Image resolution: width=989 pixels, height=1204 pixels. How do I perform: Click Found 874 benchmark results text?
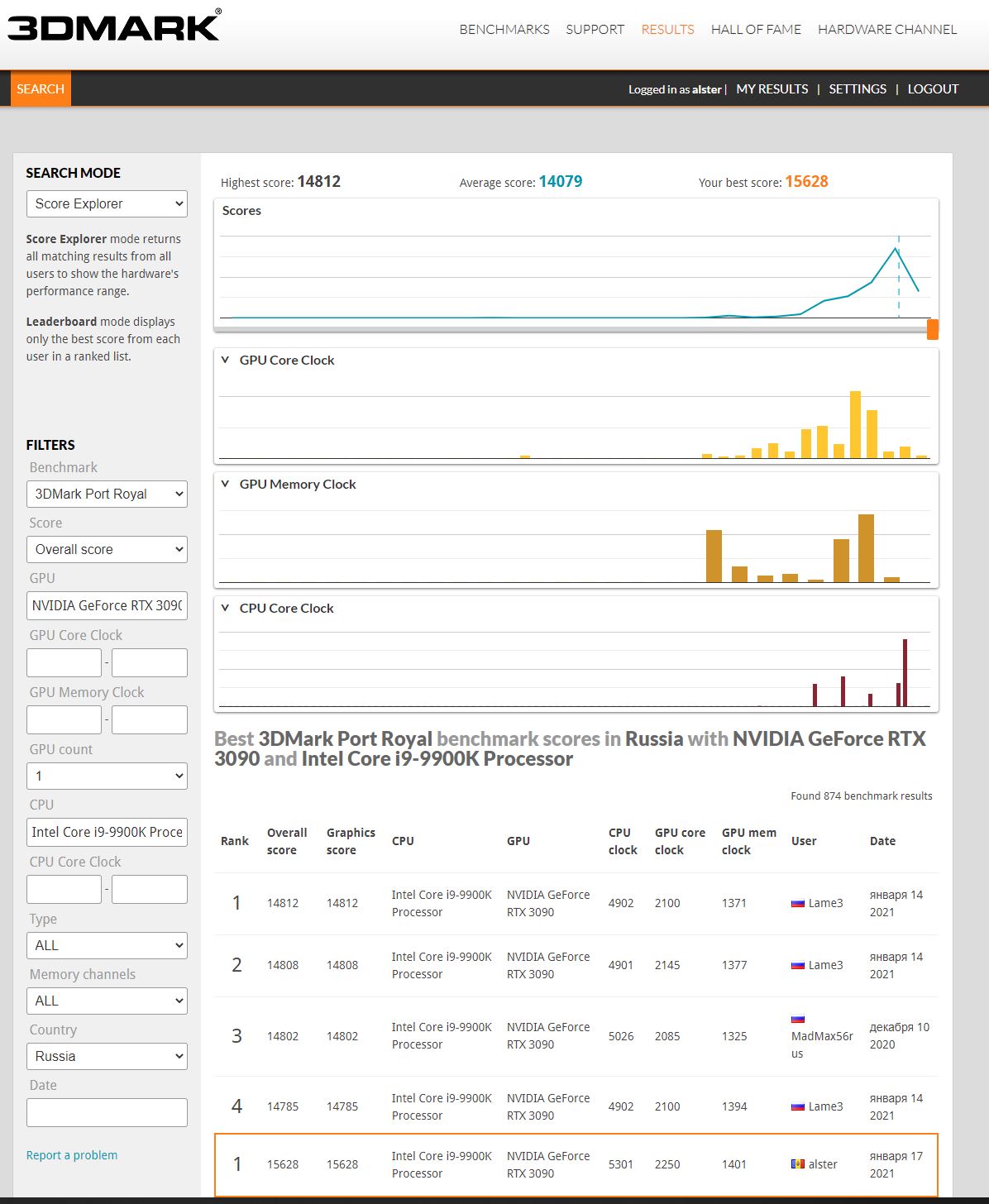(x=861, y=795)
